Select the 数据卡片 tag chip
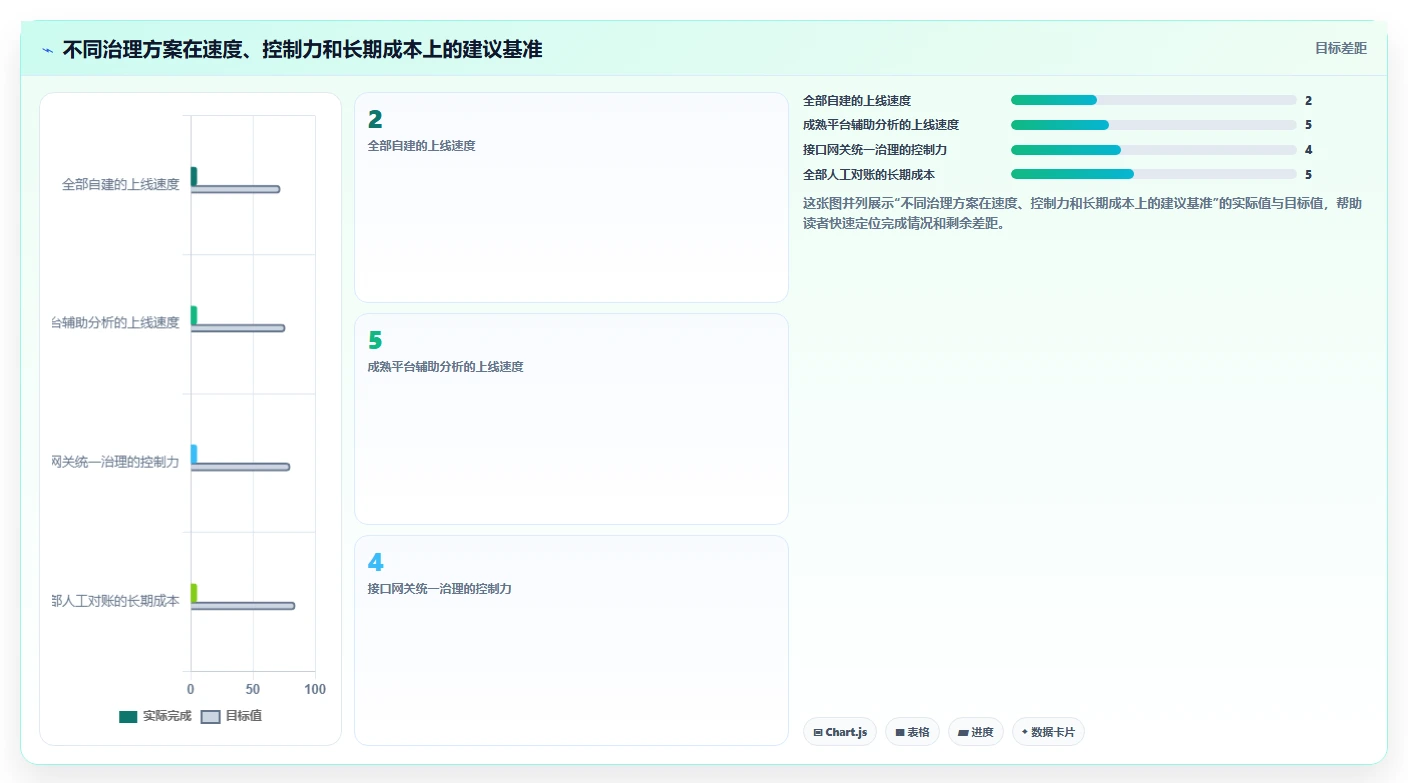1408x783 pixels. 1048,732
